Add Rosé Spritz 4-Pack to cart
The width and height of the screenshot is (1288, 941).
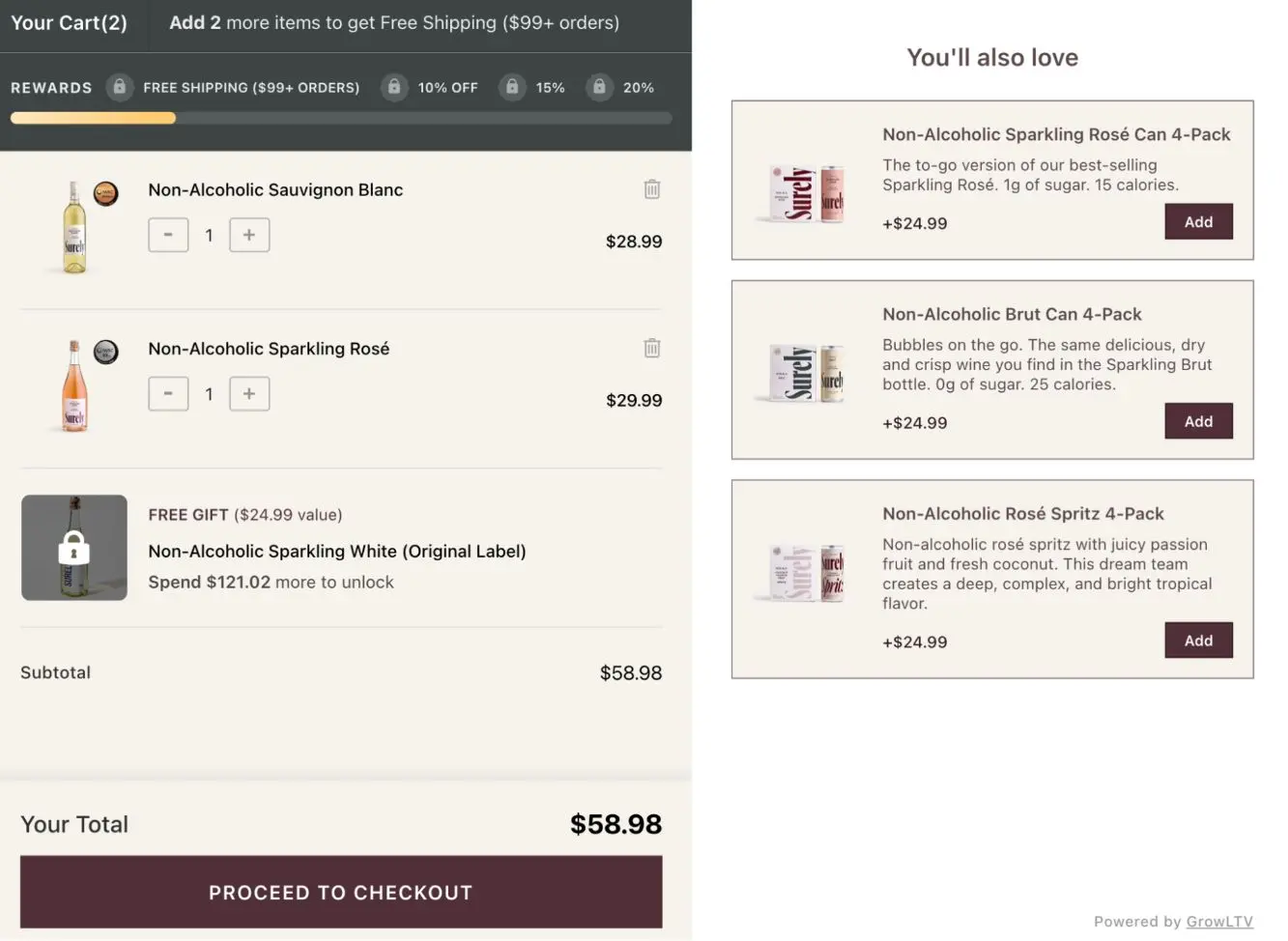[x=1198, y=641]
